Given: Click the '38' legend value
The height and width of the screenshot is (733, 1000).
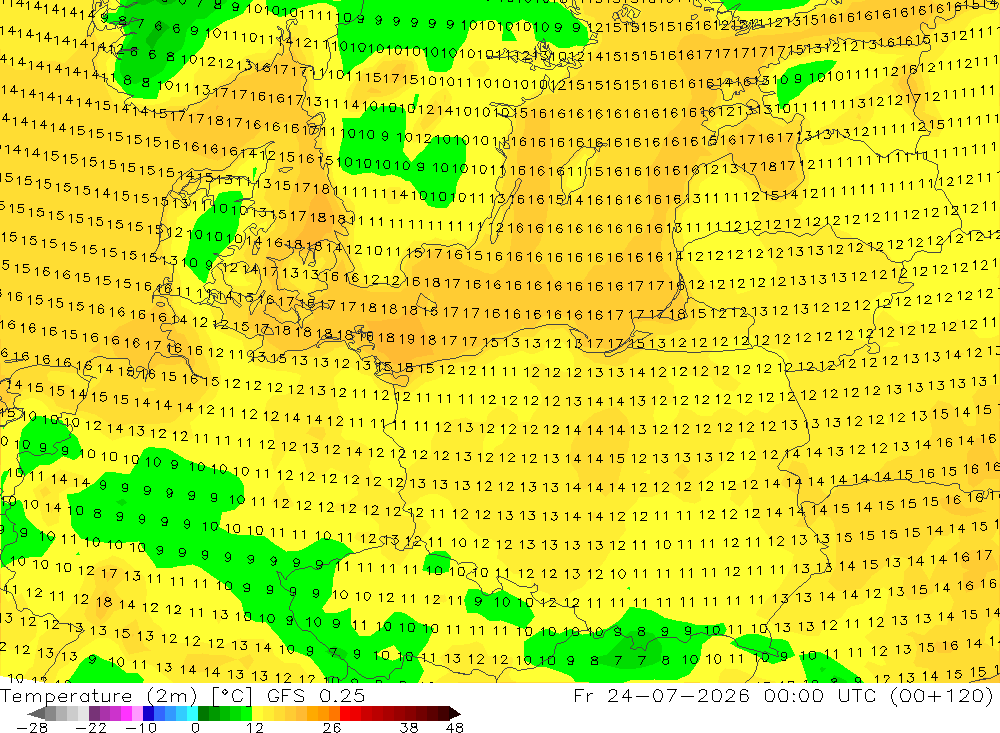Looking at the screenshot, I should click(x=408, y=727).
